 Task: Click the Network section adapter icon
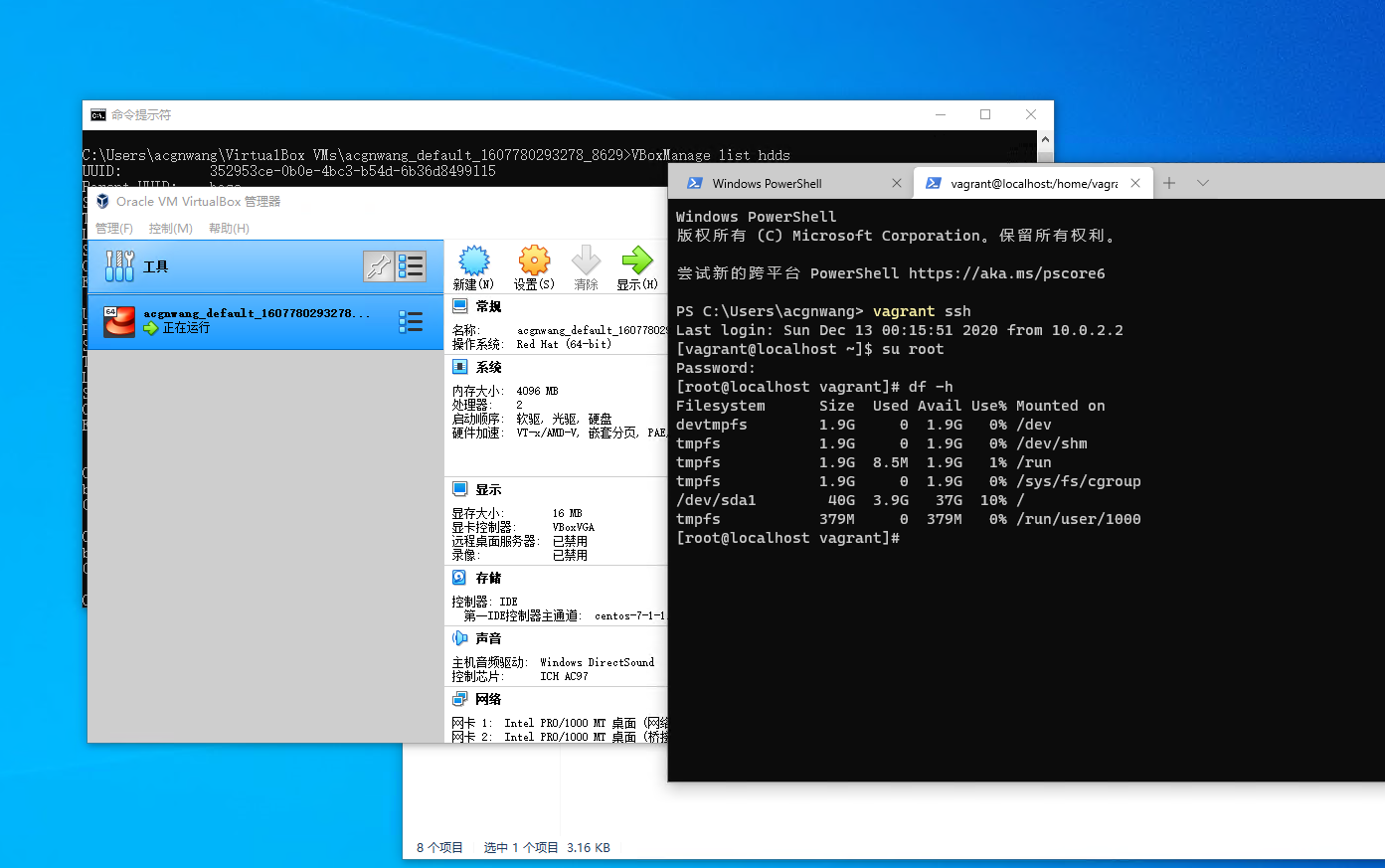pos(460,699)
